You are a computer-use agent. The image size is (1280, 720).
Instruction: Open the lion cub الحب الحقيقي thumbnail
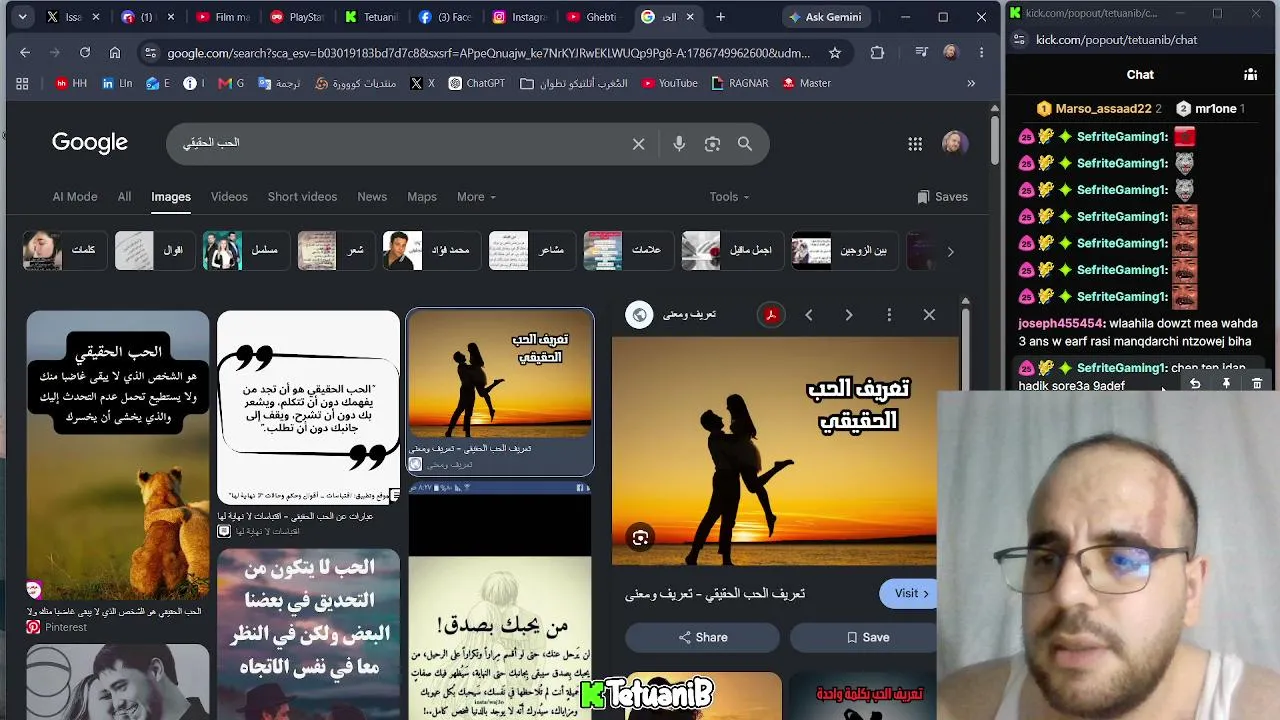pos(118,455)
